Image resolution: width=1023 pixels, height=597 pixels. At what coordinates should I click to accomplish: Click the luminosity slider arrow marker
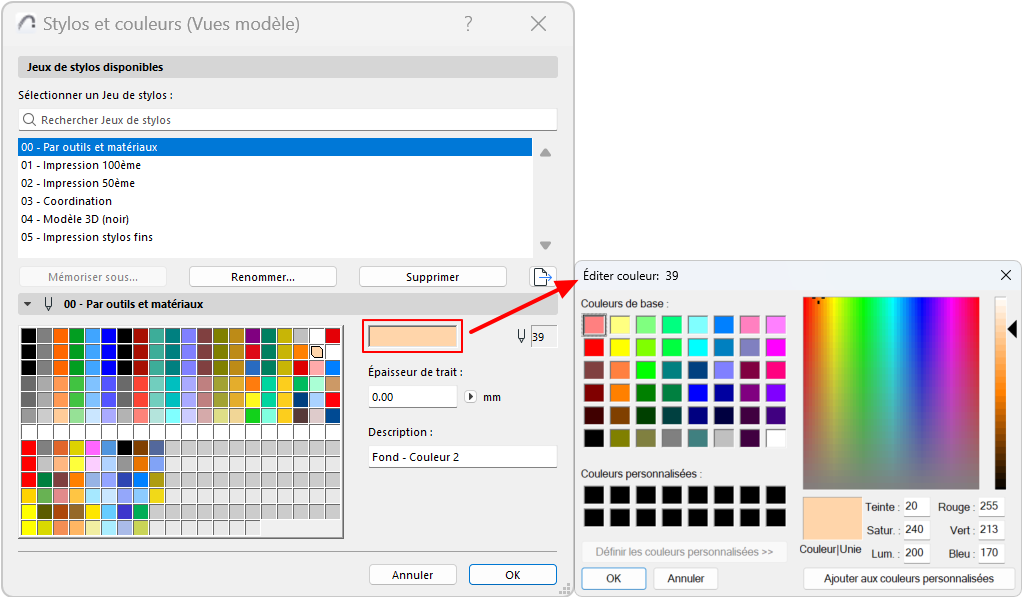1012,330
